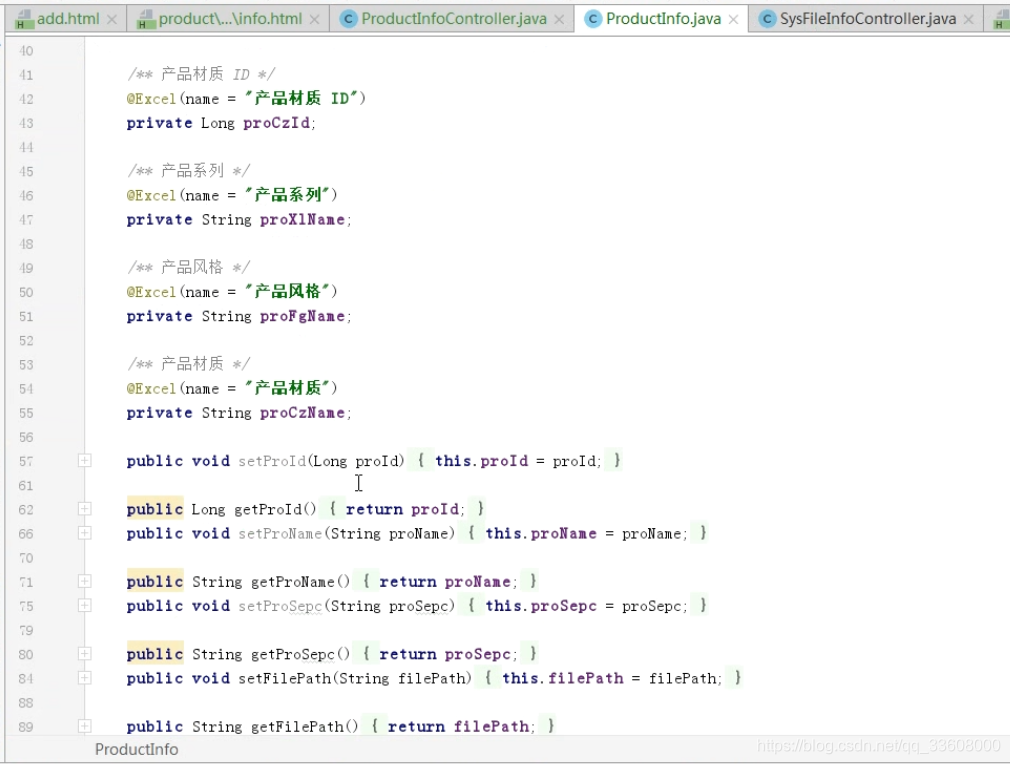Screen dimensions: 1010x764
Task: Click getProSepc method name
Action: [x=293, y=654]
